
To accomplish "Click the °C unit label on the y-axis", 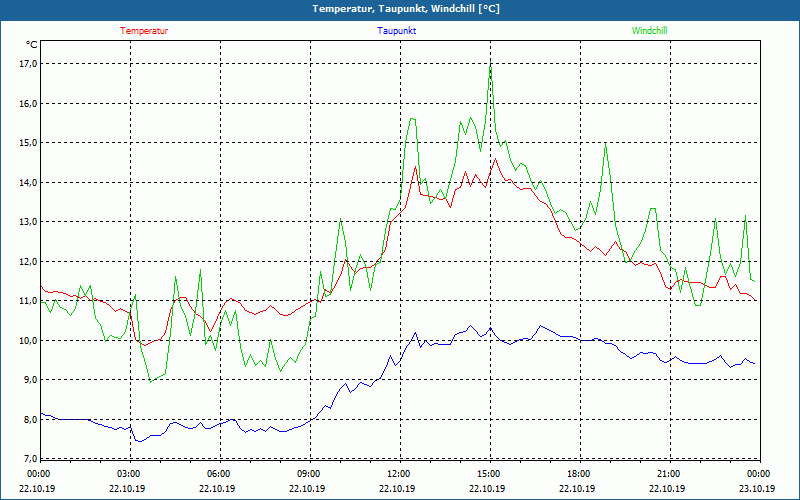I will 31,45.
